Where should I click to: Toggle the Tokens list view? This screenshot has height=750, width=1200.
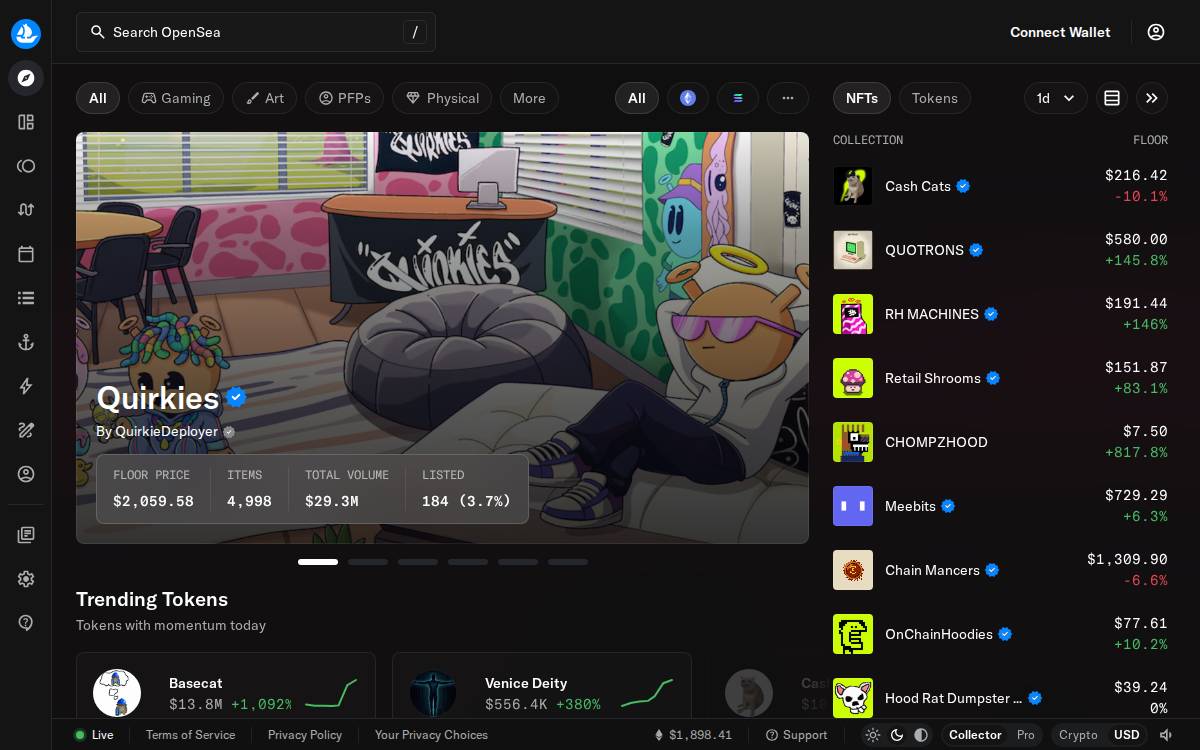tap(935, 98)
